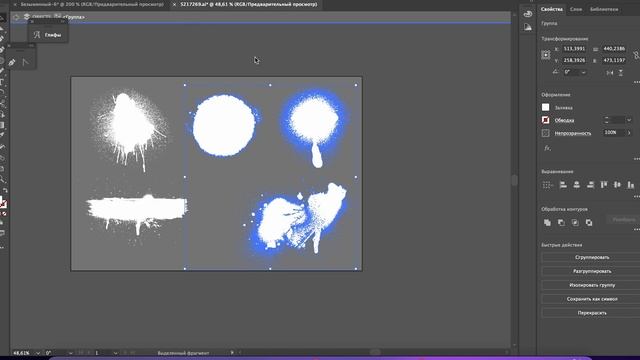Click the opacity value field showing 100%
This screenshot has width=640, height=360.
pyautogui.click(x=613, y=133)
